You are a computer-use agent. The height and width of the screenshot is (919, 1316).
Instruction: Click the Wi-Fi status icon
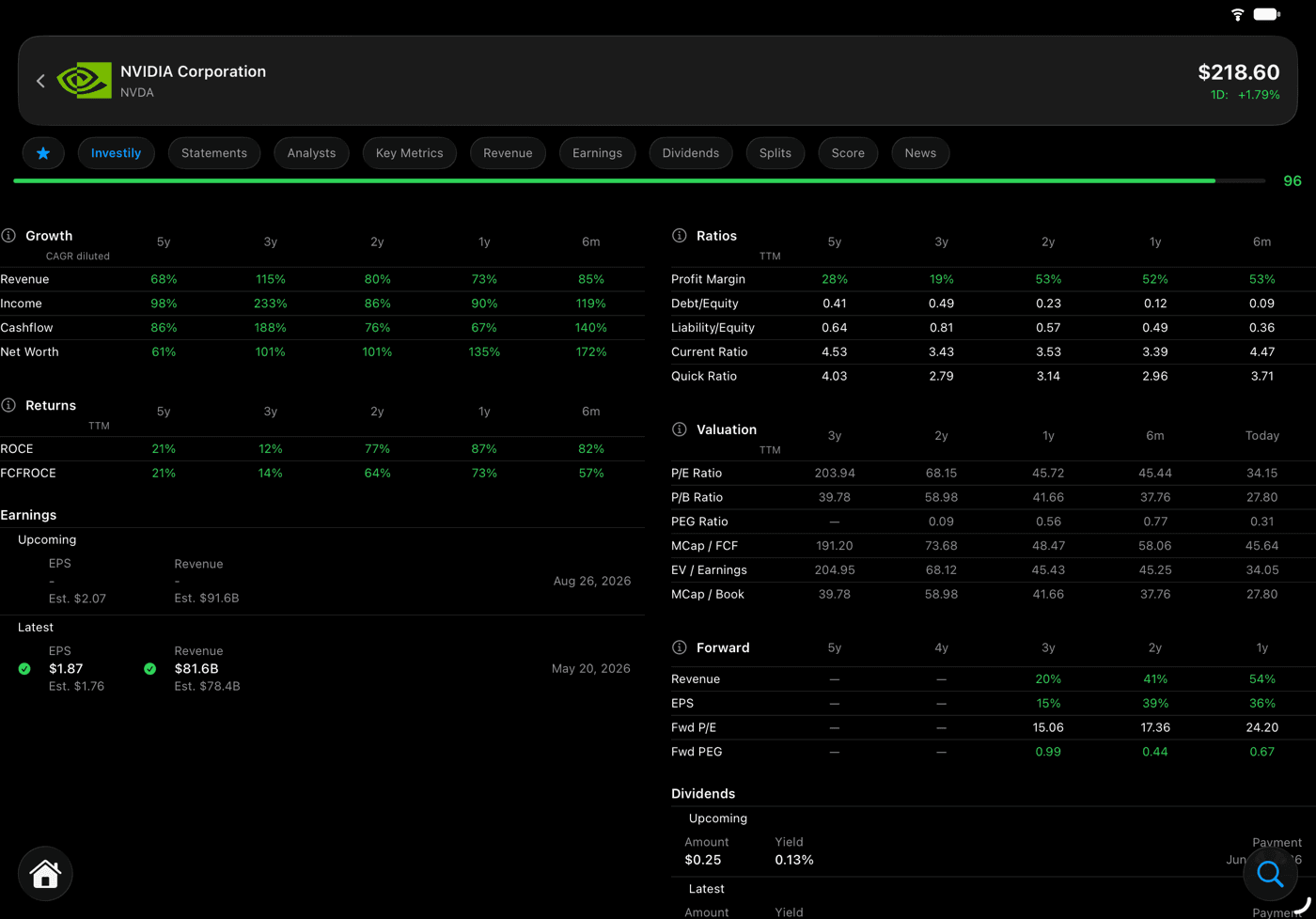(1238, 14)
